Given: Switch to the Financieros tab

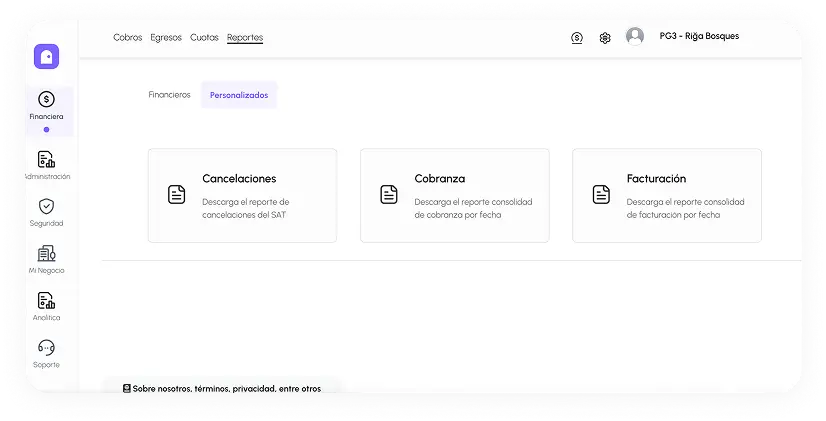Looking at the screenshot, I should [169, 95].
